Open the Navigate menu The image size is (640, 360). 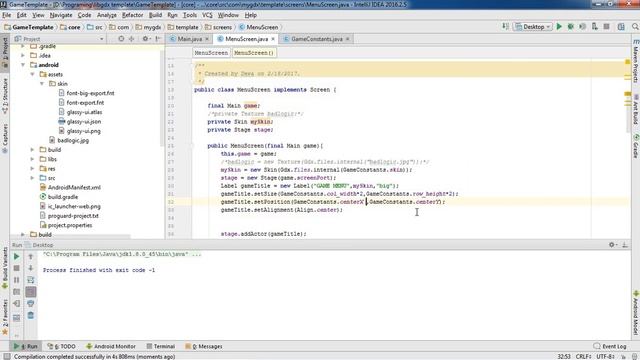coord(61,15)
